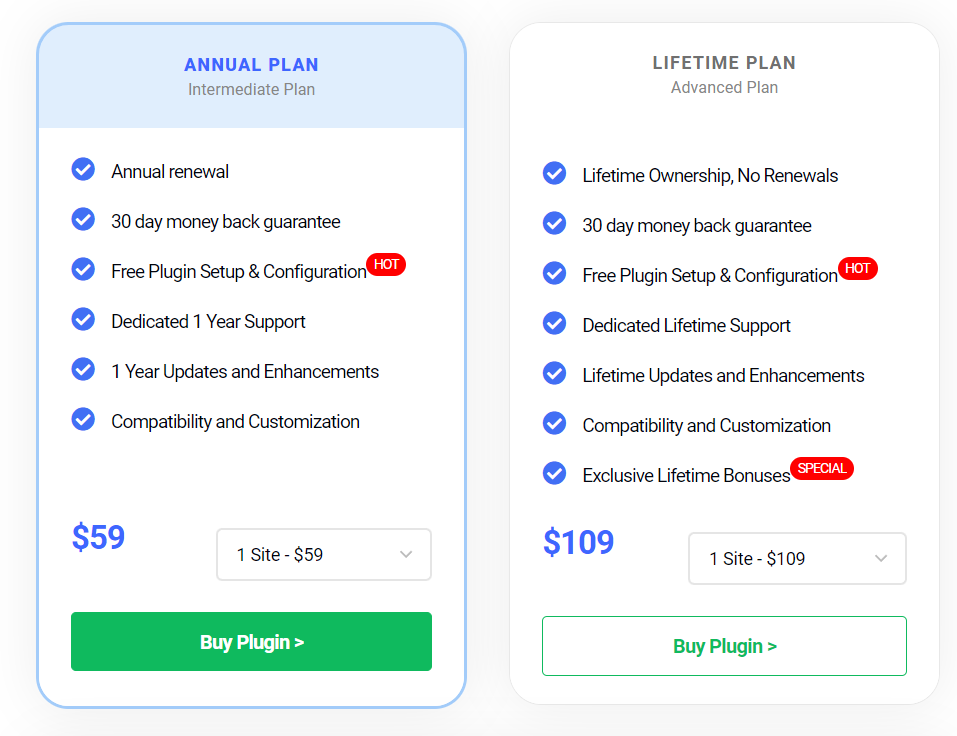Screen dimensions: 957x736
Task: Click the HOT badge in Annual Plan
Action: pyautogui.click(x=386, y=264)
